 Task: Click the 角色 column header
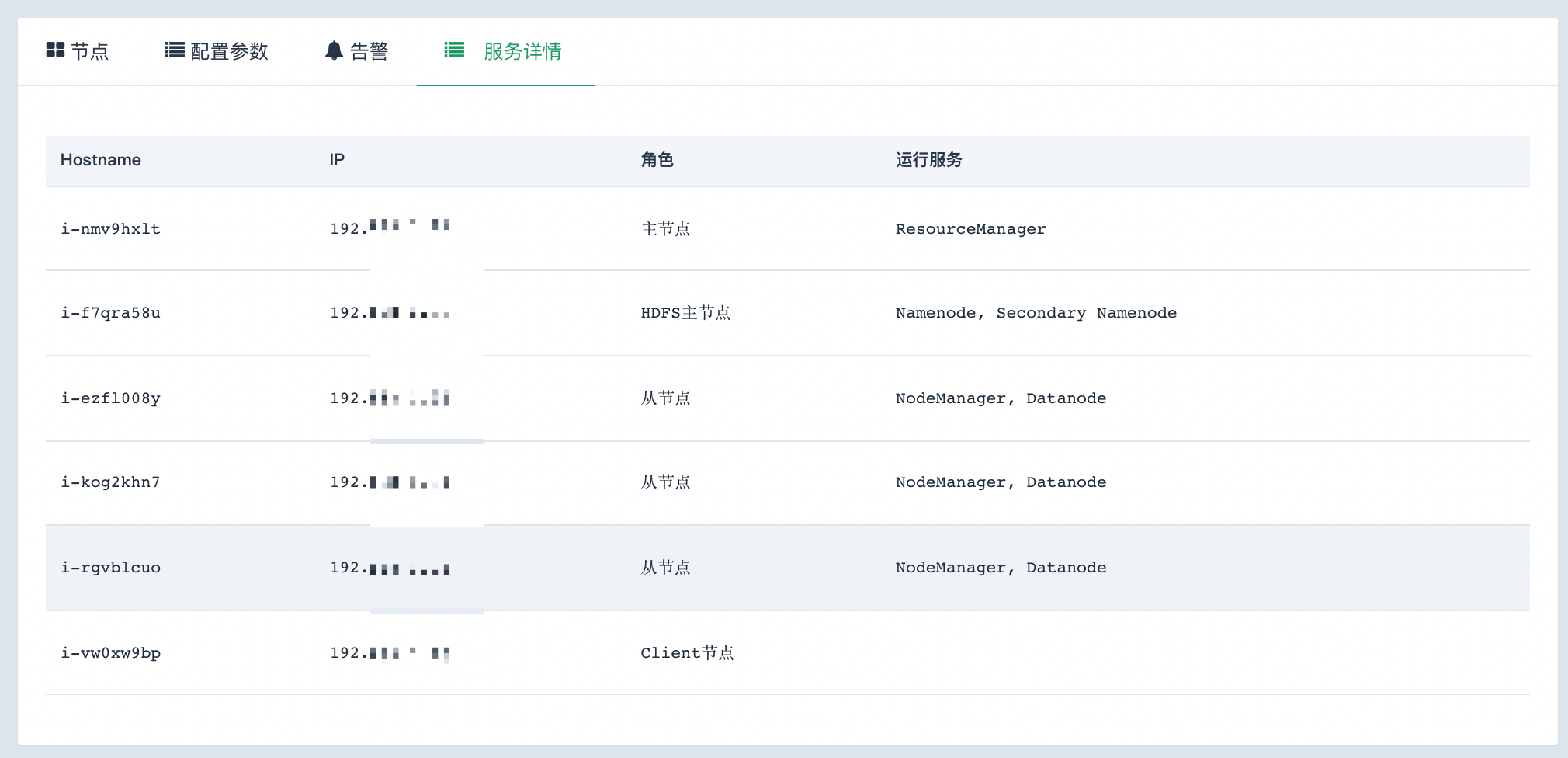(657, 160)
